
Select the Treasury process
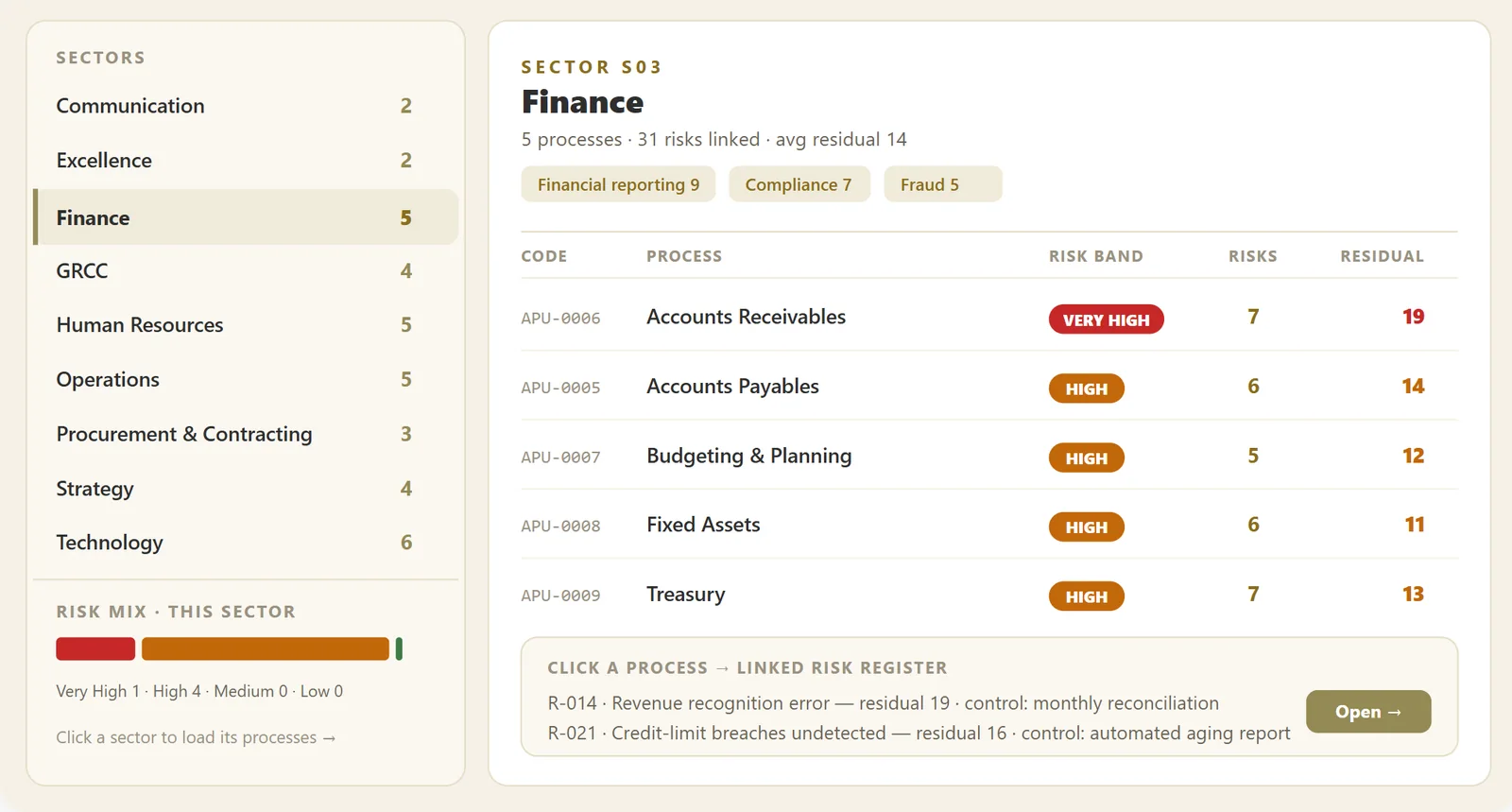(x=988, y=595)
